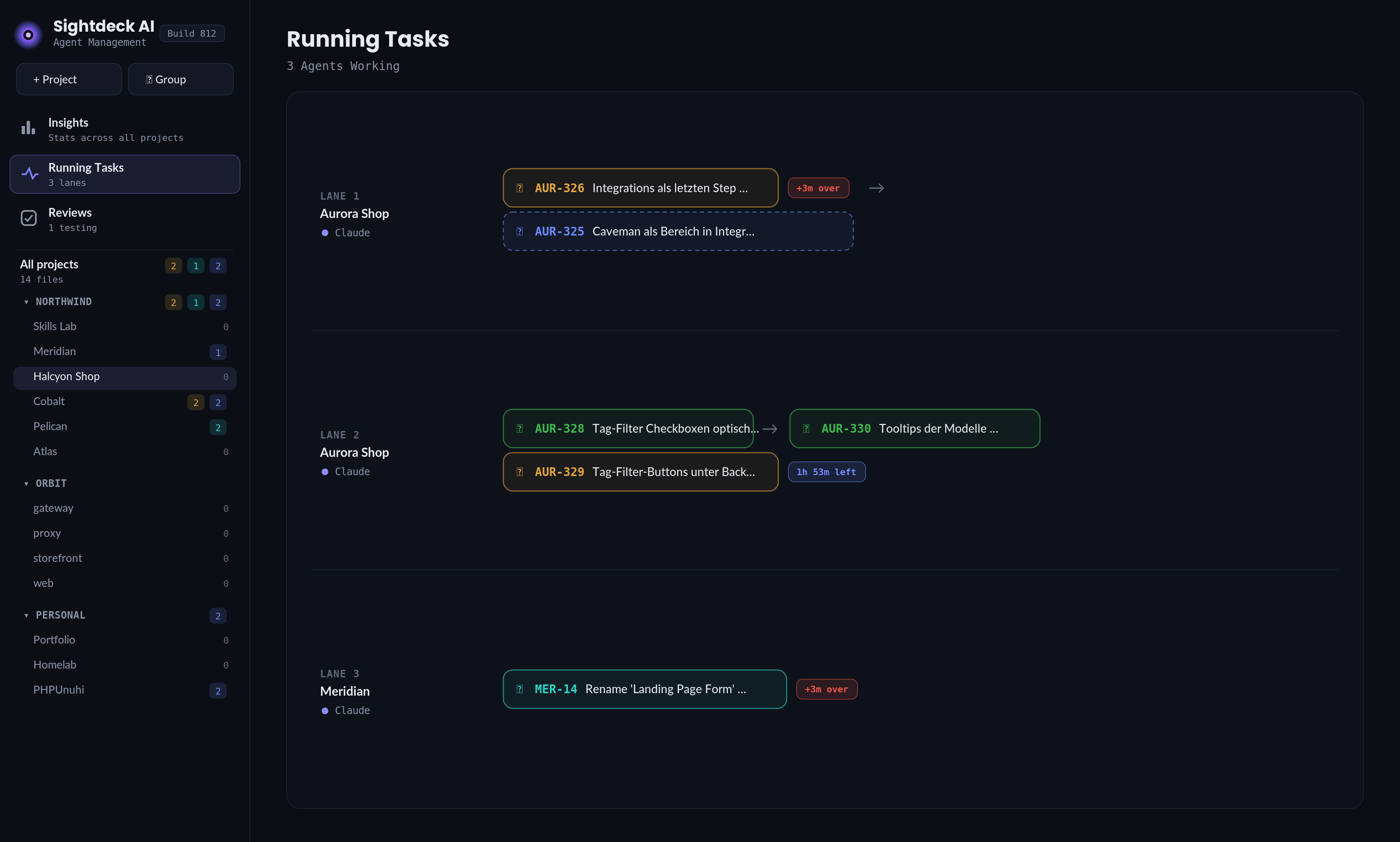The image size is (1400, 842).
Task: Click the Lane 3 Meridian title
Action: point(345,692)
